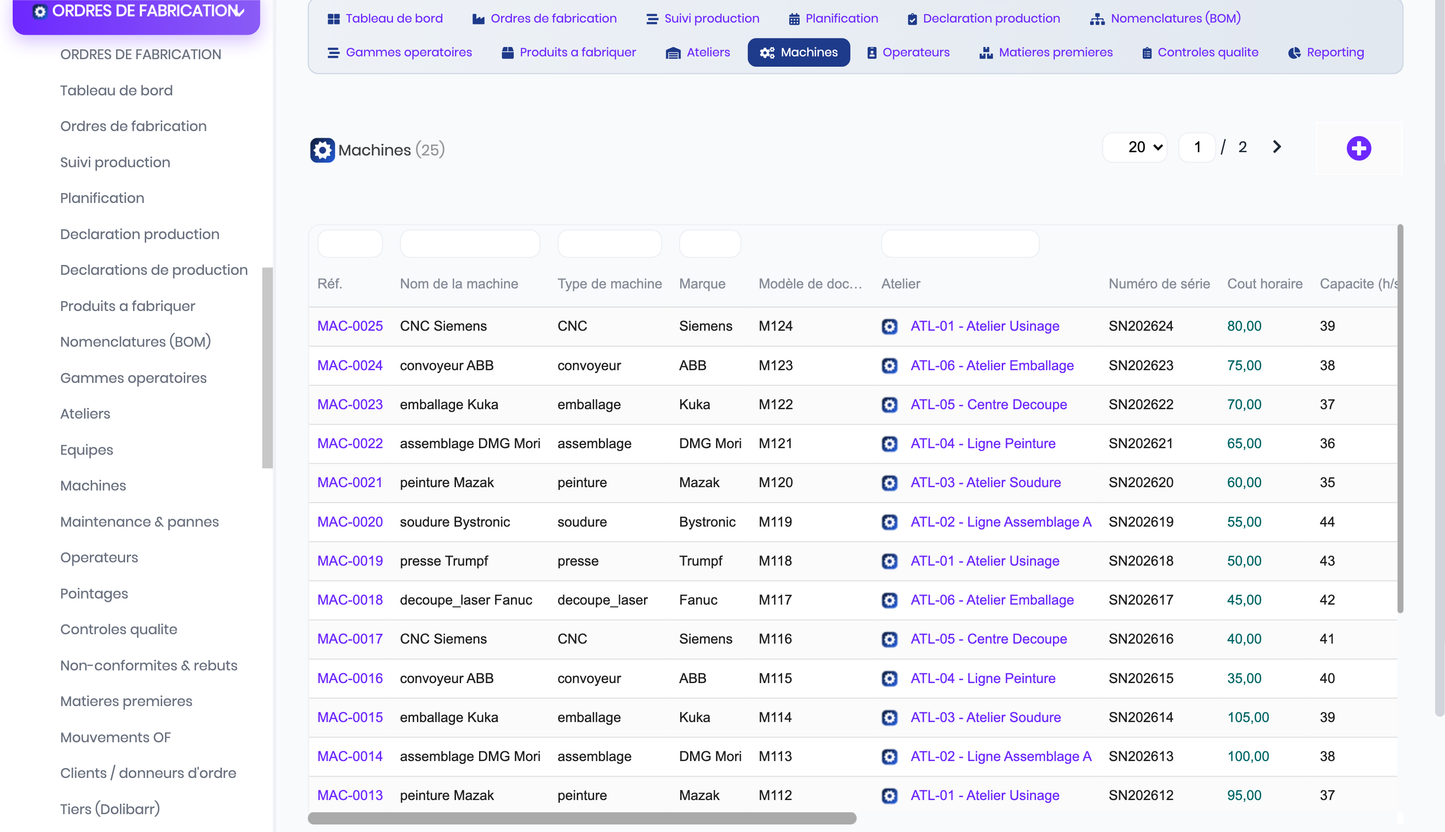Click the Réf. column filter field
This screenshot has height=832, width=1445.
click(x=350, y=243)
